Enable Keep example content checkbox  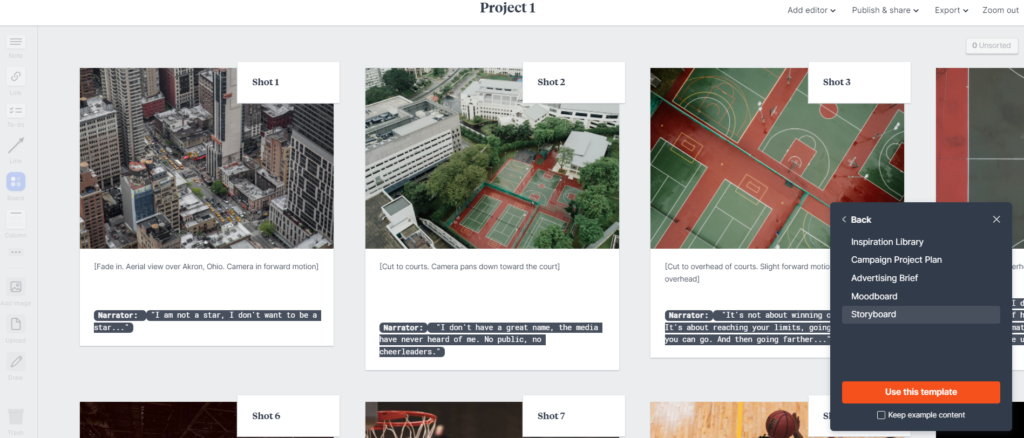click(881, 414)
